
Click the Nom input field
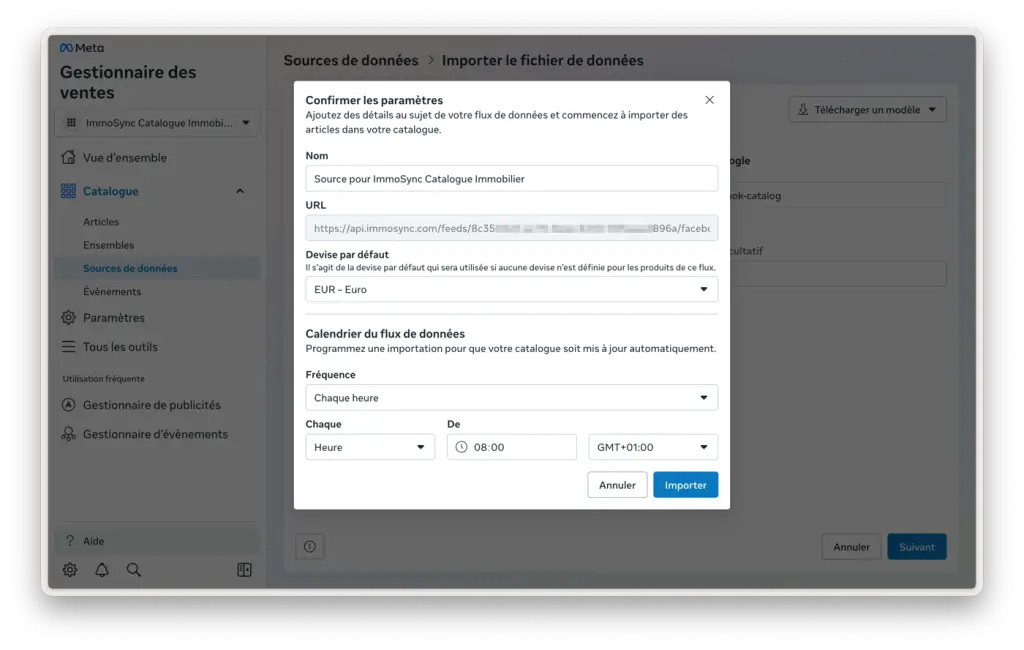tap(511, 178)
